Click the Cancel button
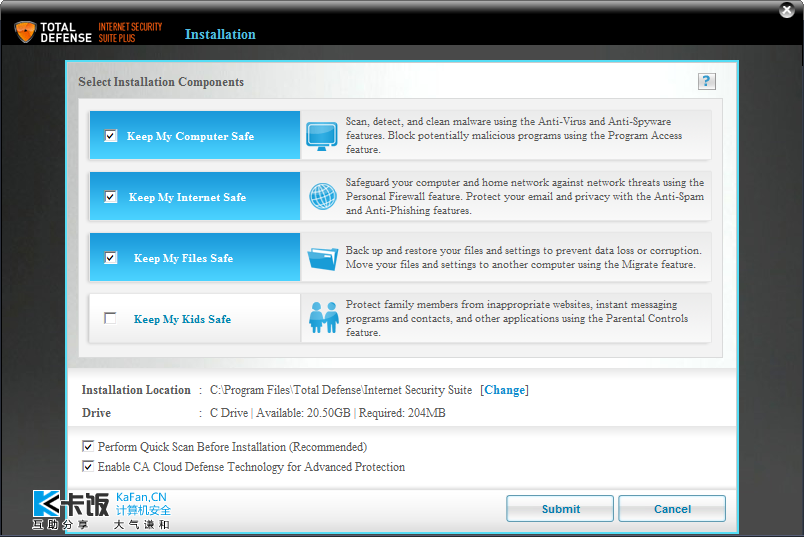The image size is (804, 537). pyautogui.click(x=672, y=508)
